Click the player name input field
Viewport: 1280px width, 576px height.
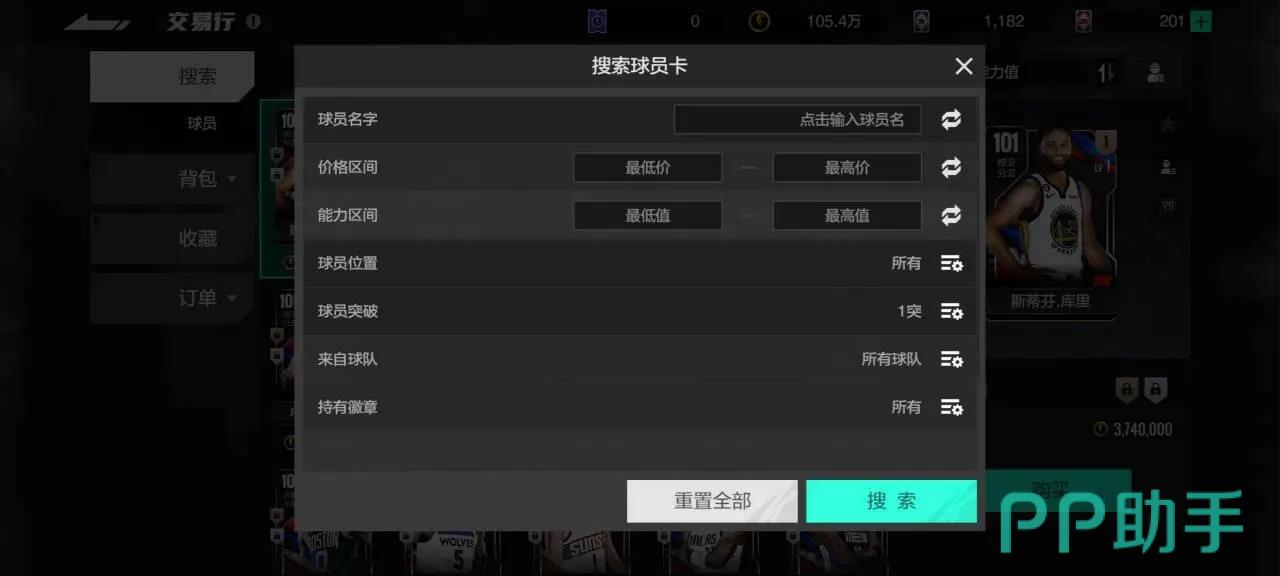[x=798, y=120]
